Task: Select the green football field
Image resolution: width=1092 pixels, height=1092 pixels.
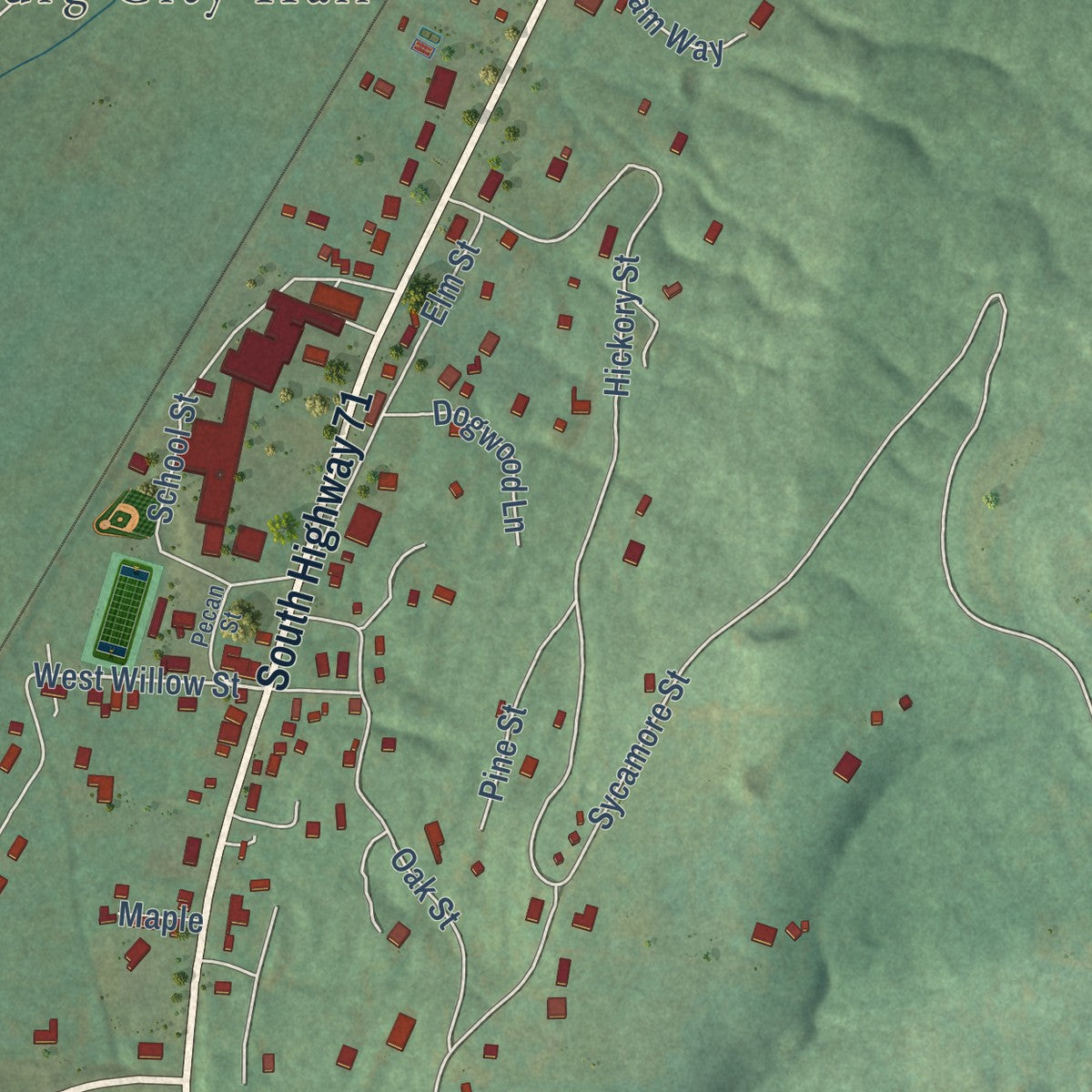Action: click(x=122, y=611)
